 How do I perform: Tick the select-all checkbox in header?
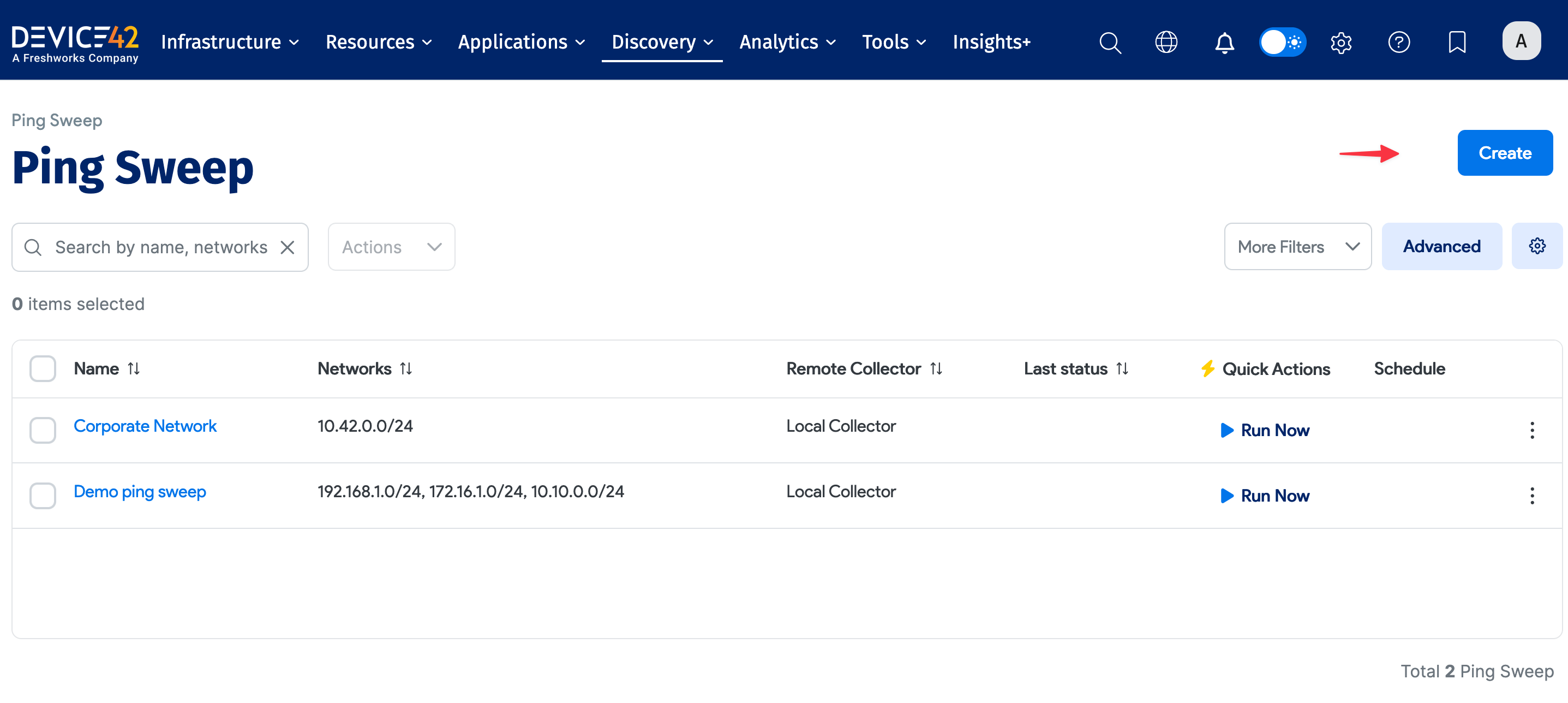pos(43,368)
